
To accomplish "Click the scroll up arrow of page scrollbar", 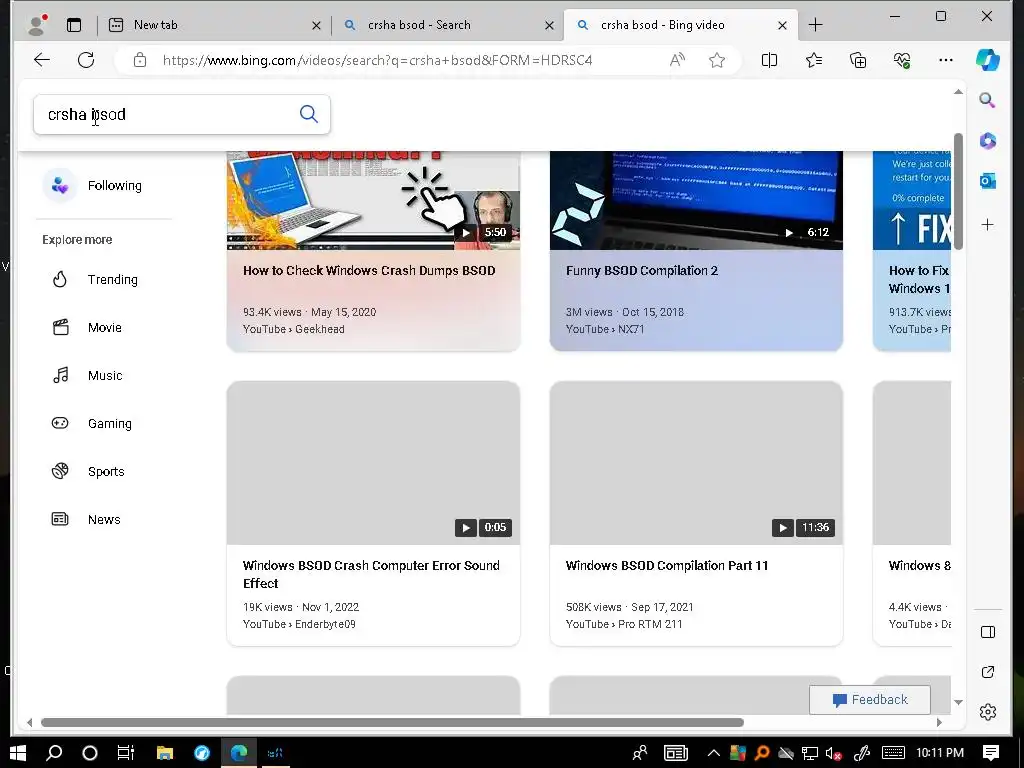I will [958, 92].
